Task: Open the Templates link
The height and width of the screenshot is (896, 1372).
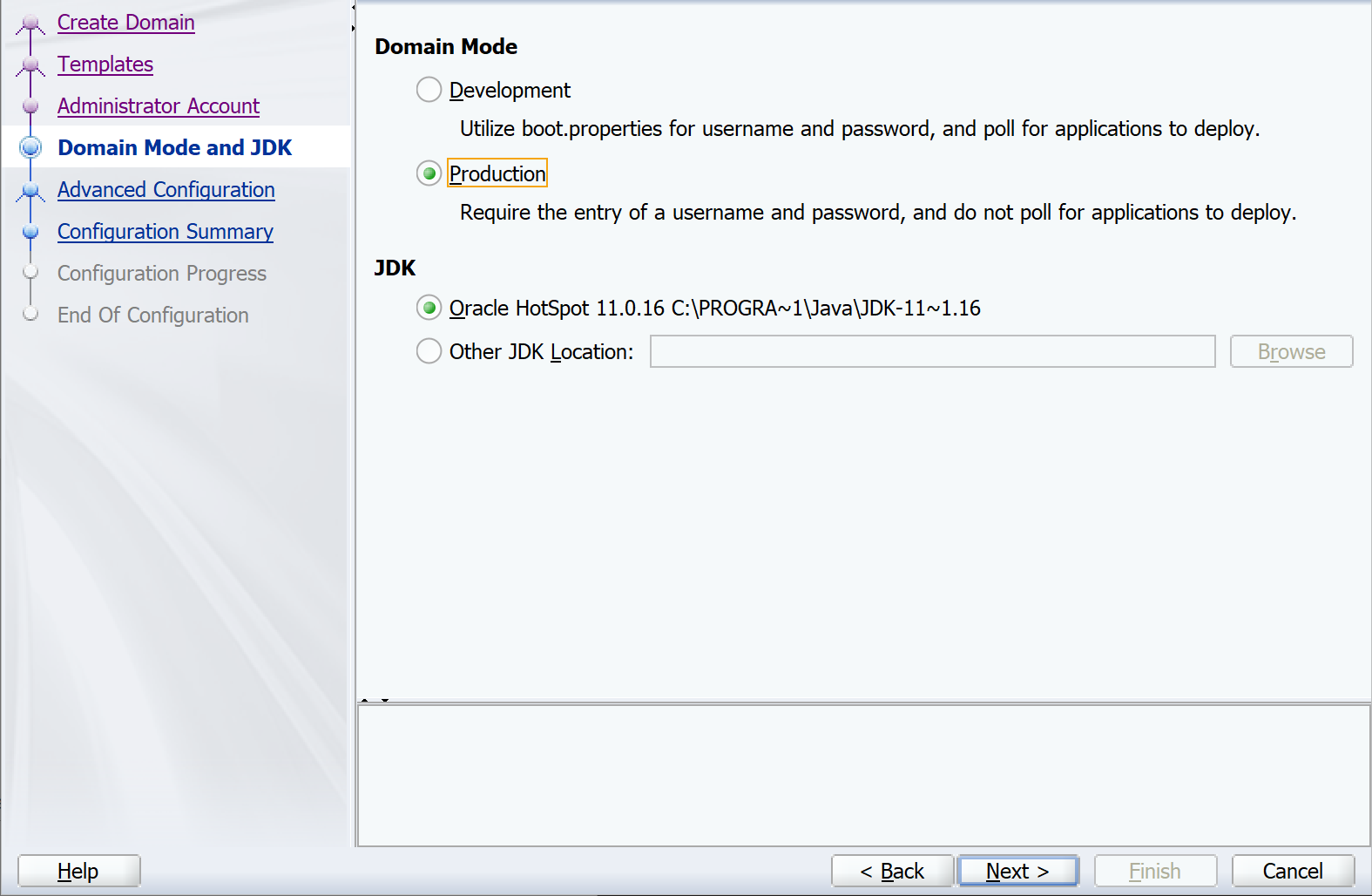Action: tap(105, 64)
